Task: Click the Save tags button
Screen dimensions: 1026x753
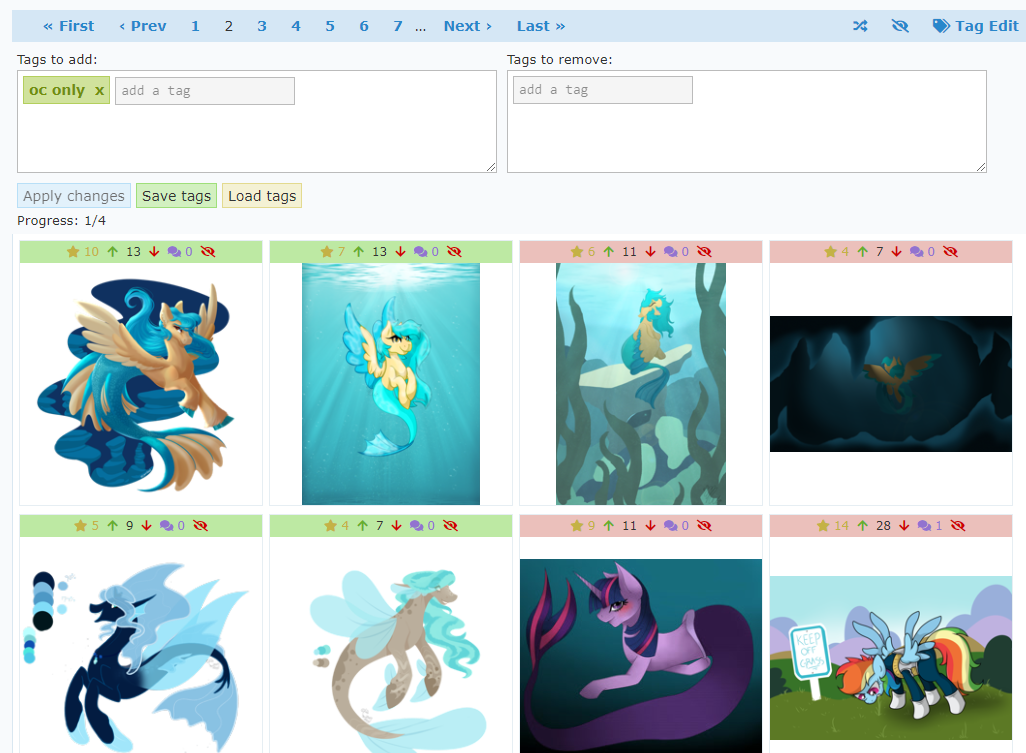Action: tap(176, 196)
